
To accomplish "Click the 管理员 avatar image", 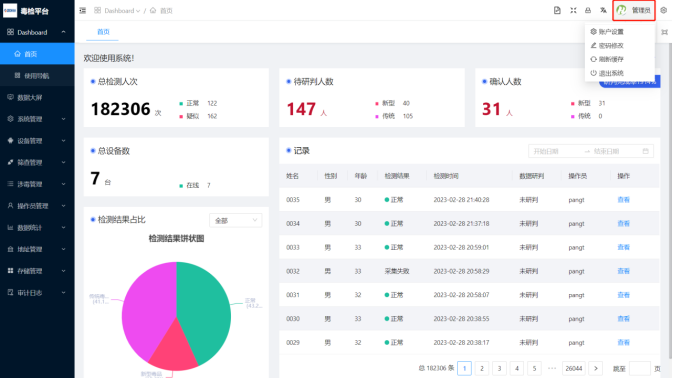I will click(x=621, y=10).
